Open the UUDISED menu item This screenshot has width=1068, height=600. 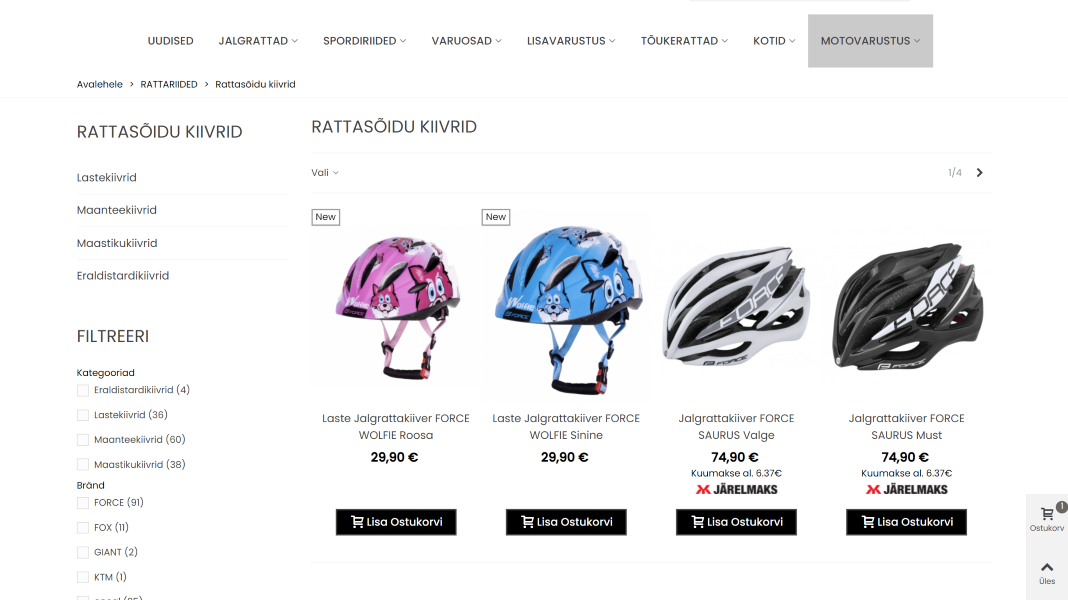(170, 41)
